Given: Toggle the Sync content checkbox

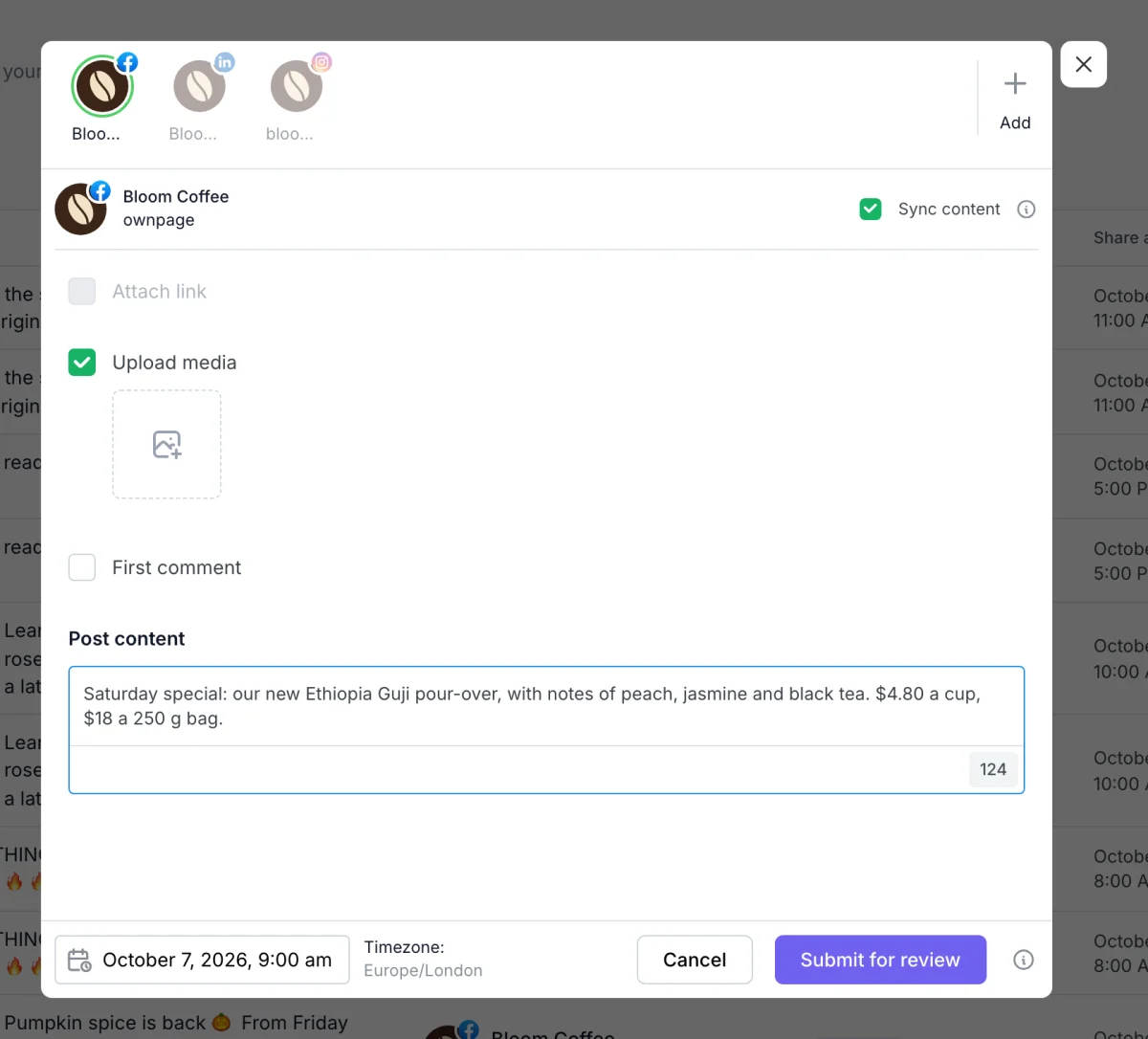Looking at the screenshot, I should point(871,210).
